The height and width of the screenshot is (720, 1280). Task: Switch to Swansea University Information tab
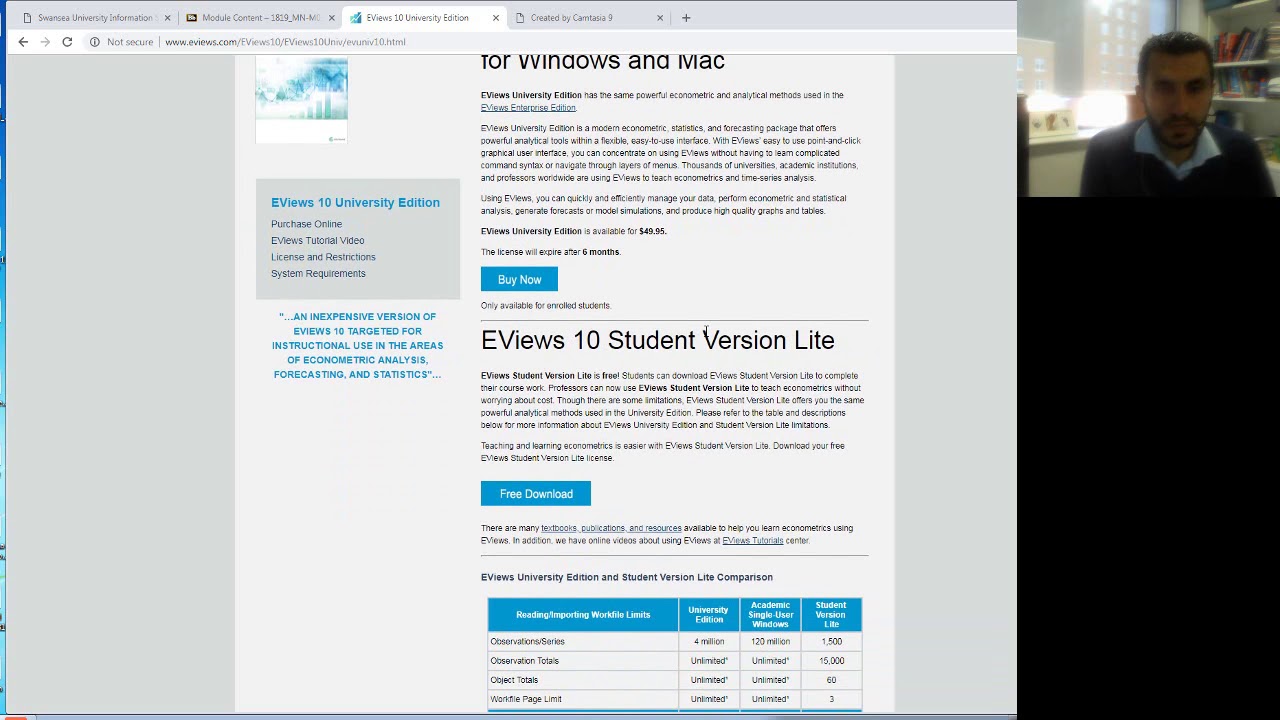click(95, 18)
